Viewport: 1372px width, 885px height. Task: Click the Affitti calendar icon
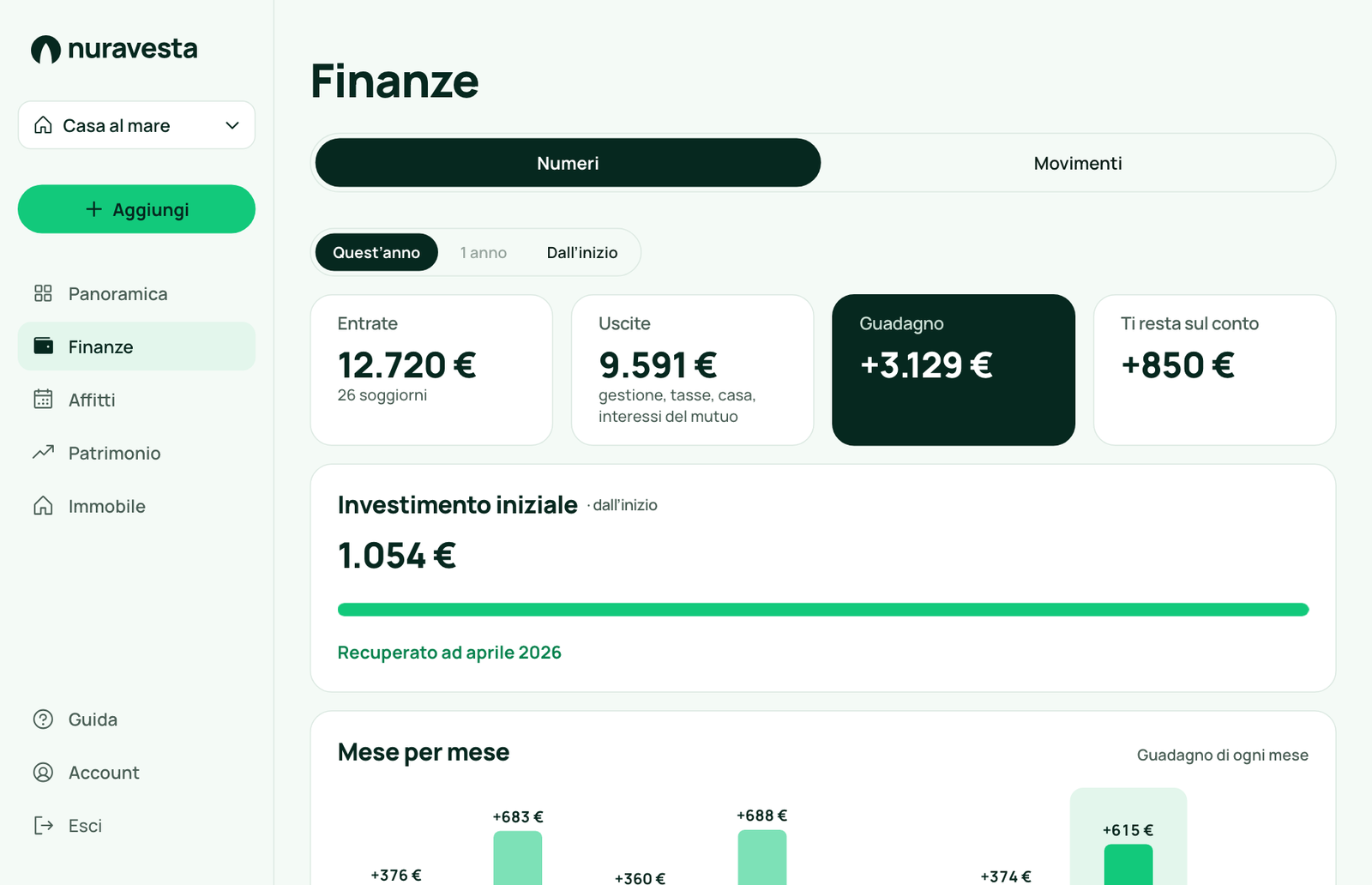tap(43, 399)
